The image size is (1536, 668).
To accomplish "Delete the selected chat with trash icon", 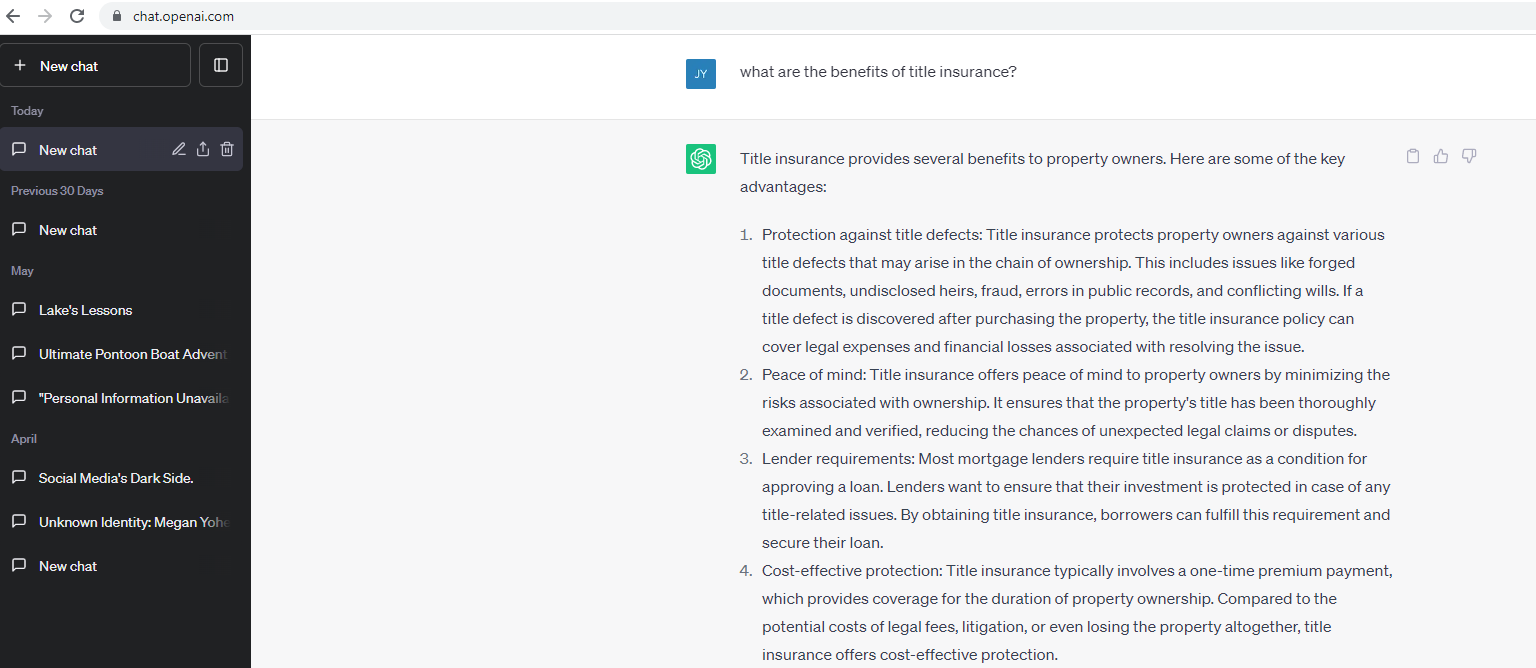I will point(227,150).
